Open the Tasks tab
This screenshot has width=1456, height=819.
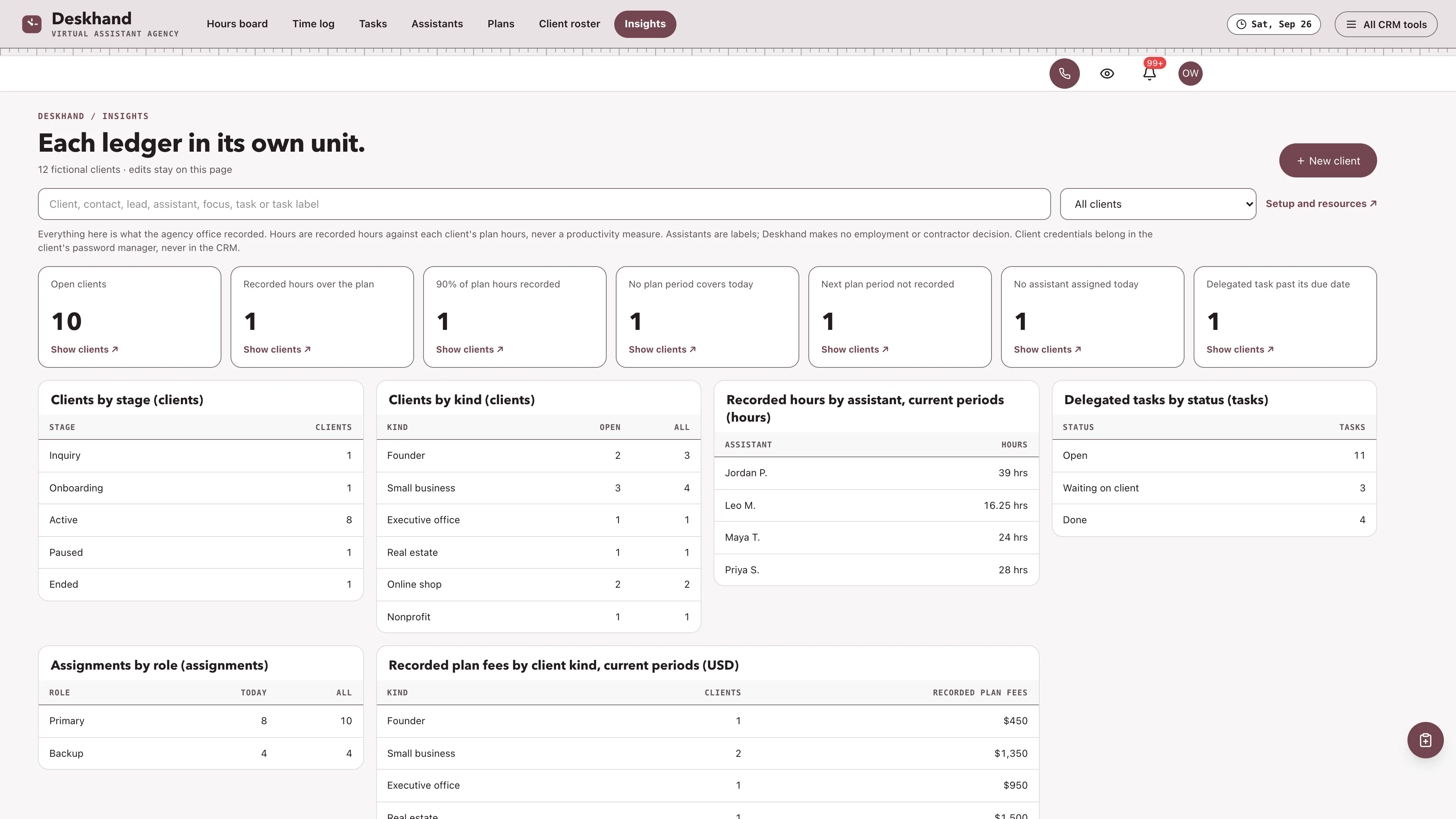tap(372, 24)
